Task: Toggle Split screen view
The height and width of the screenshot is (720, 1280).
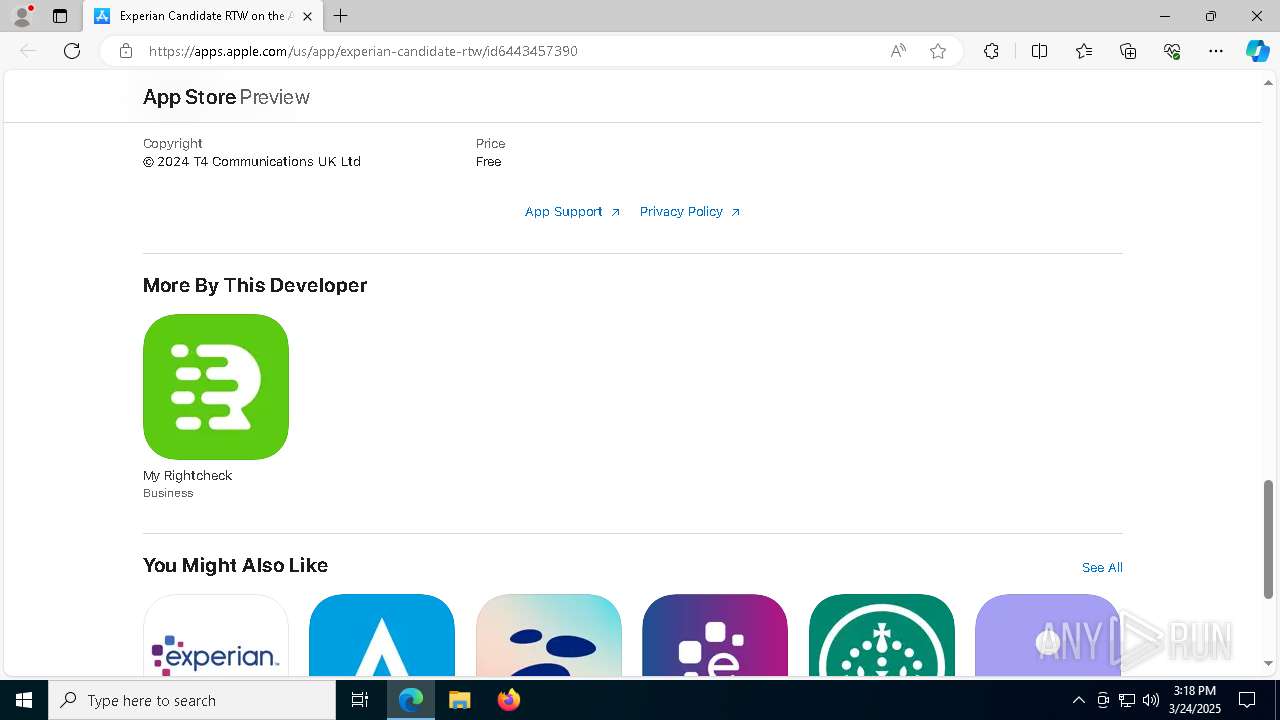Action: 1039,51
